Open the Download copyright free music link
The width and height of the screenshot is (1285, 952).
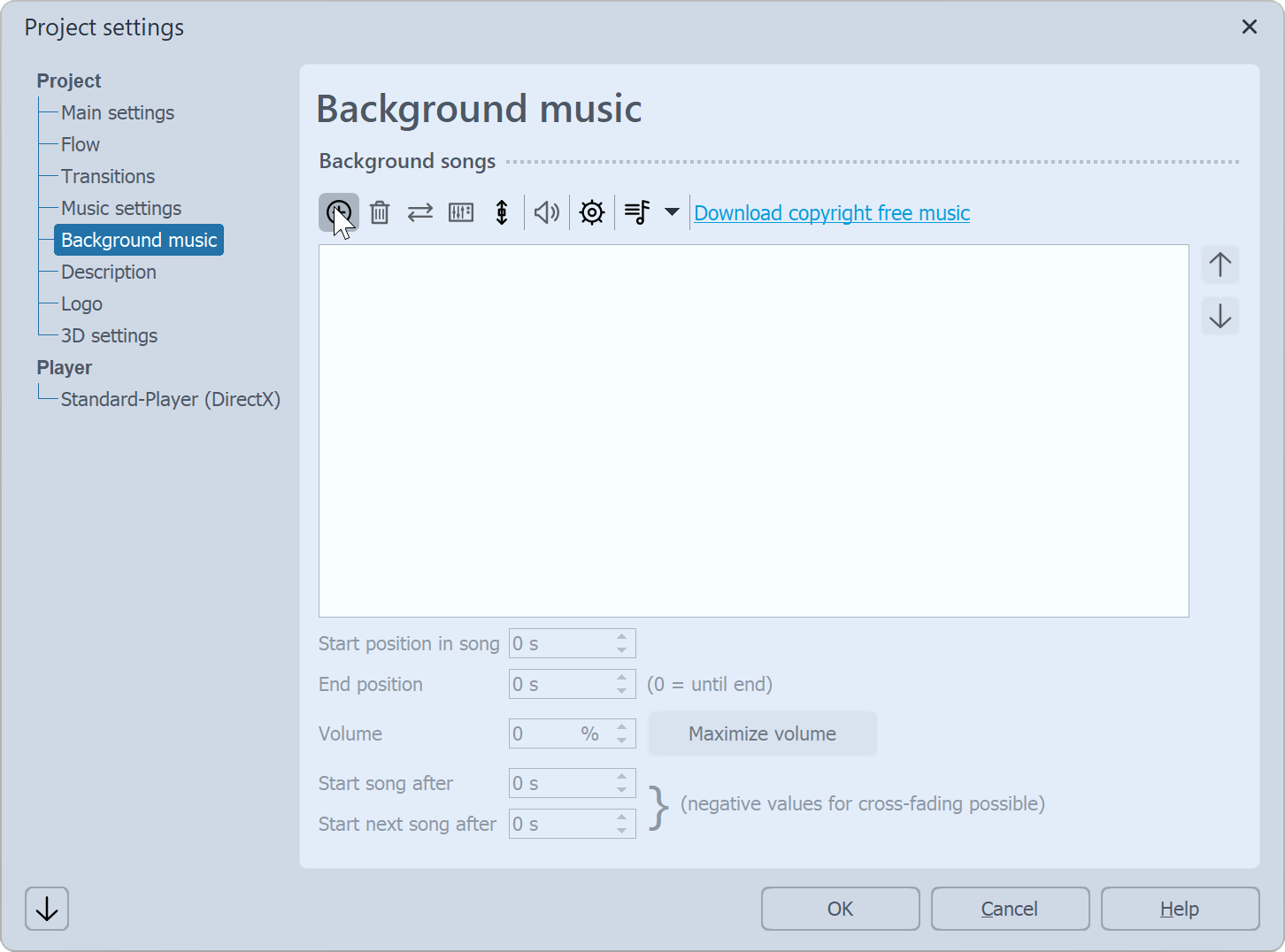[831, 212]
